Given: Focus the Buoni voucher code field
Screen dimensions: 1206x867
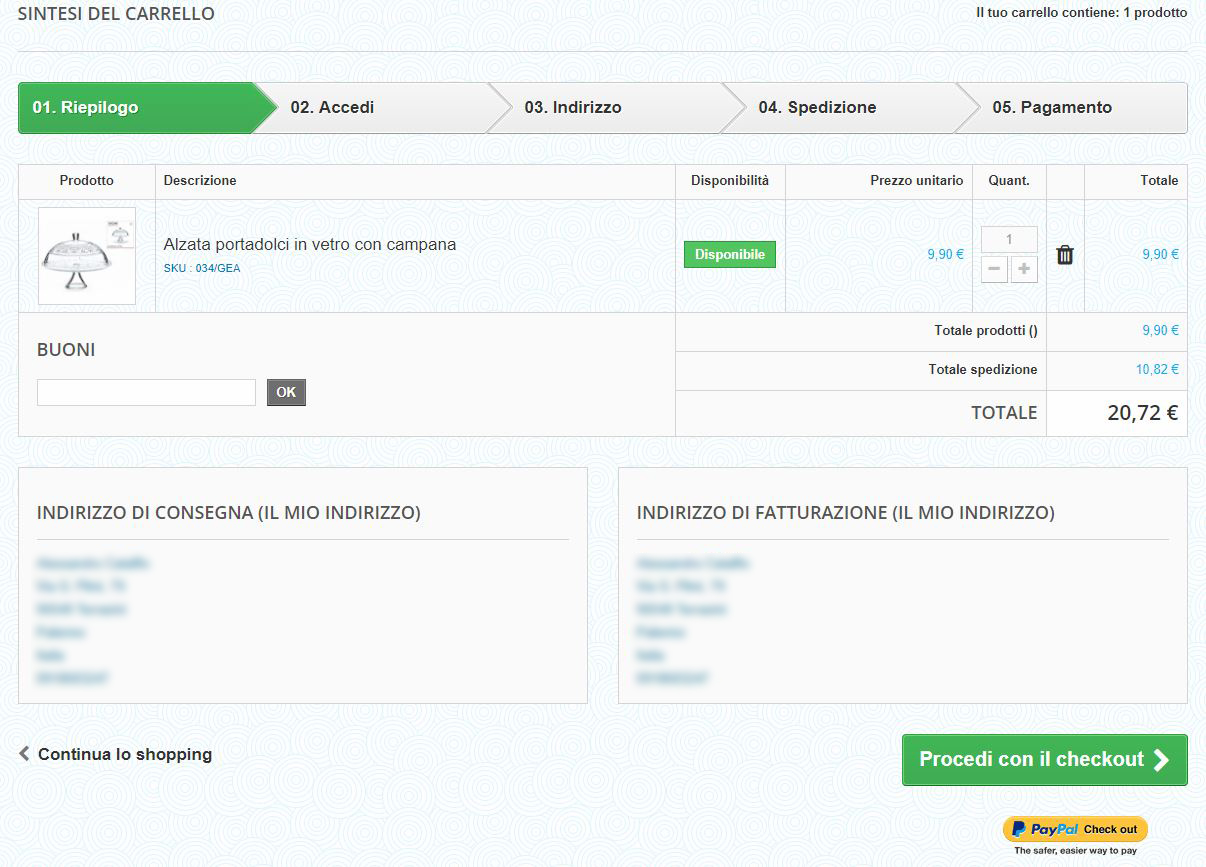Looking at the screenshot, I should pos(146,392).
